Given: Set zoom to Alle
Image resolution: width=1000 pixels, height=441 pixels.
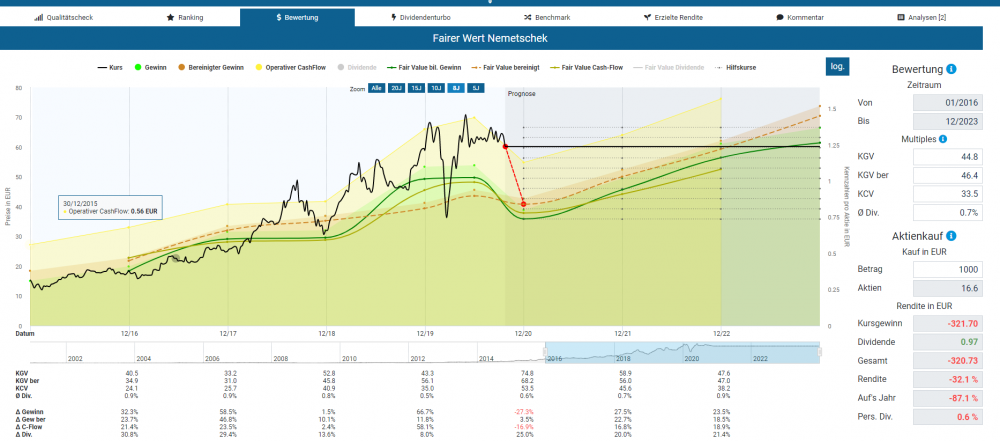Looking at the screenshot, I should coord(376,88).
